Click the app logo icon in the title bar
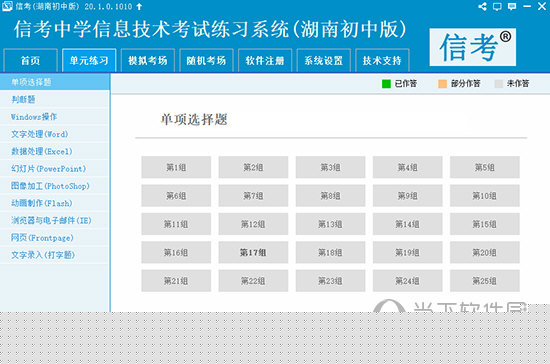 pyautogui.click(x=7, y=6)
